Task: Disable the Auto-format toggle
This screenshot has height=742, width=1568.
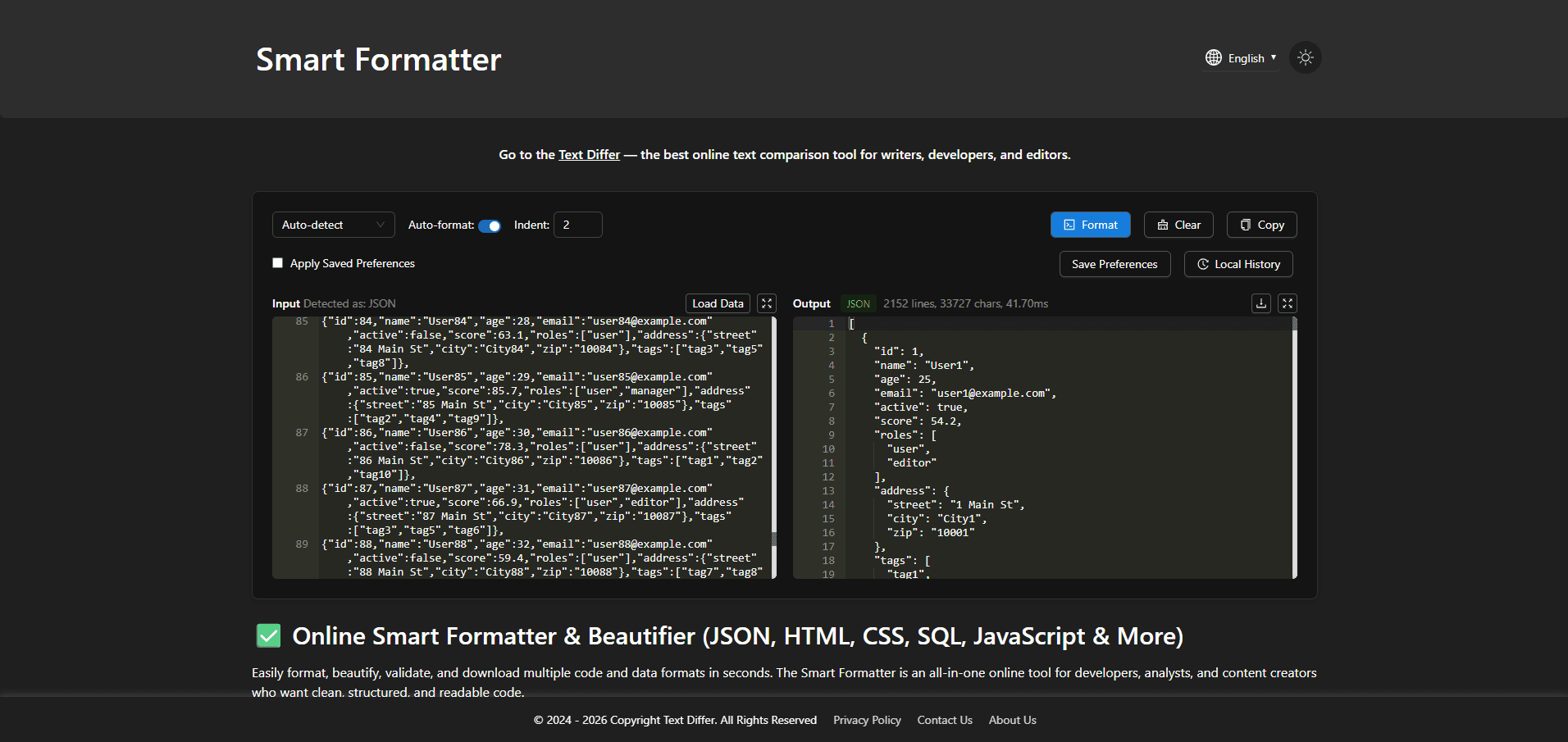Action: 490,225
